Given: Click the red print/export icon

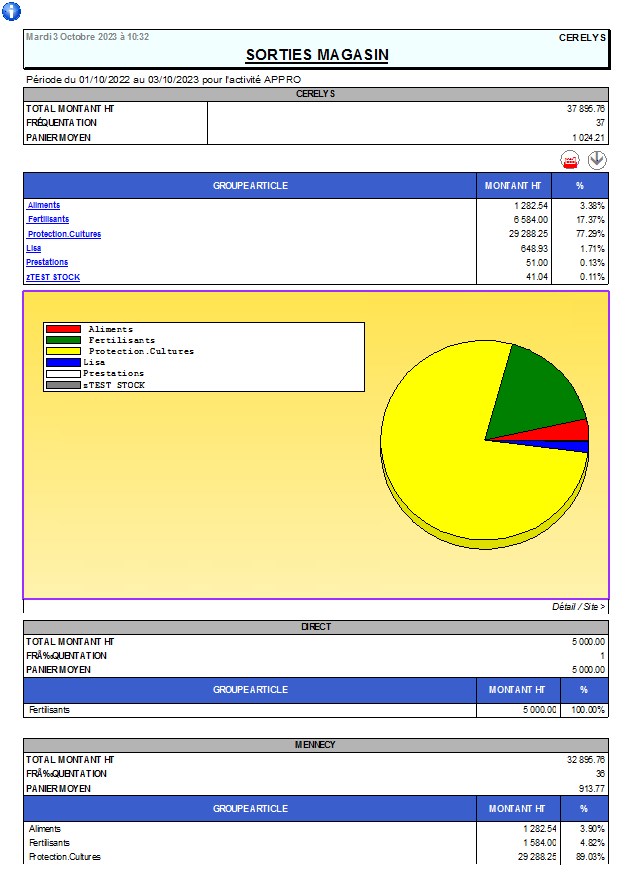Looking at the screenshot, I should [570, 160].
